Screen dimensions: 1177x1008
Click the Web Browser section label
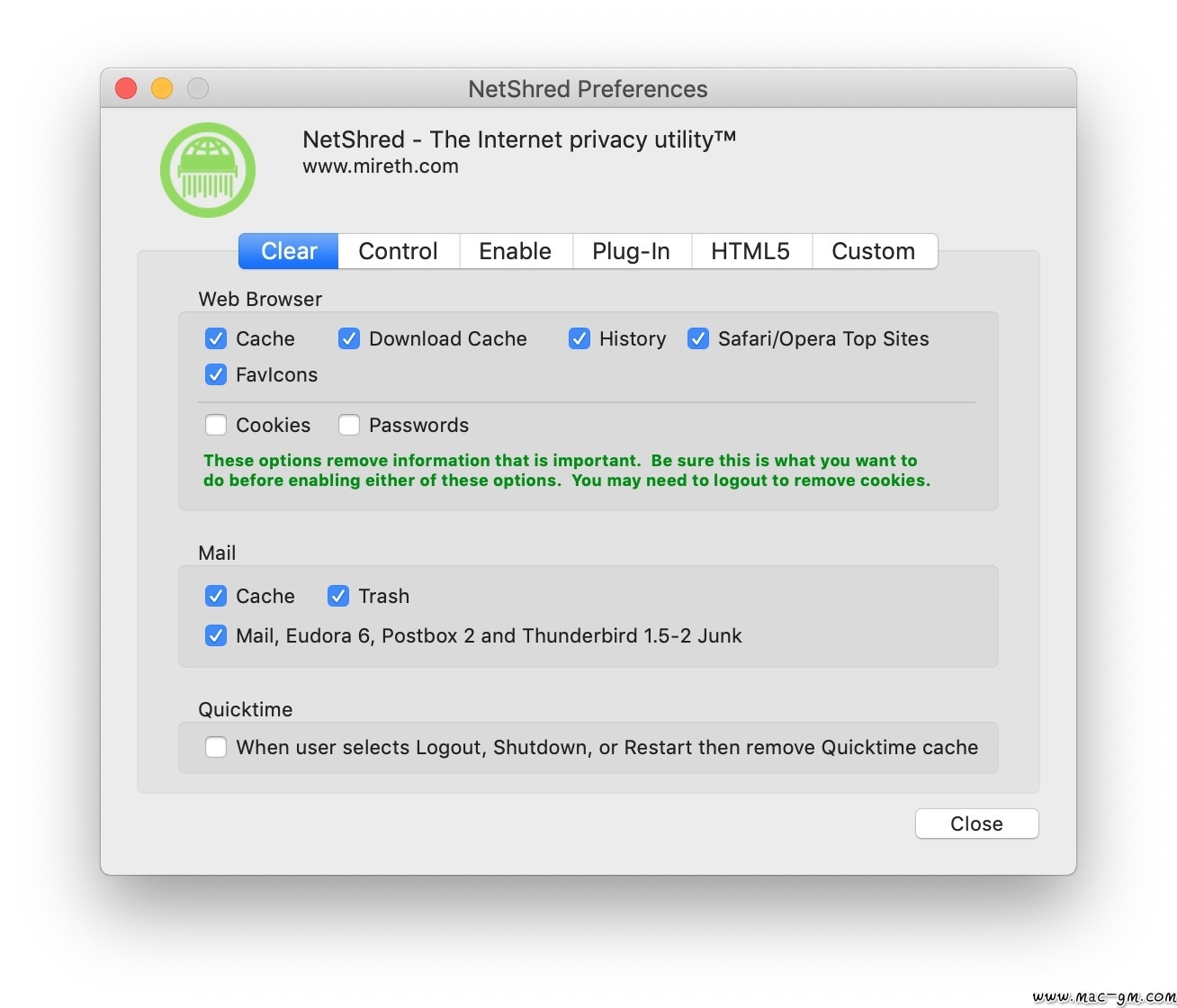(260, 299)
